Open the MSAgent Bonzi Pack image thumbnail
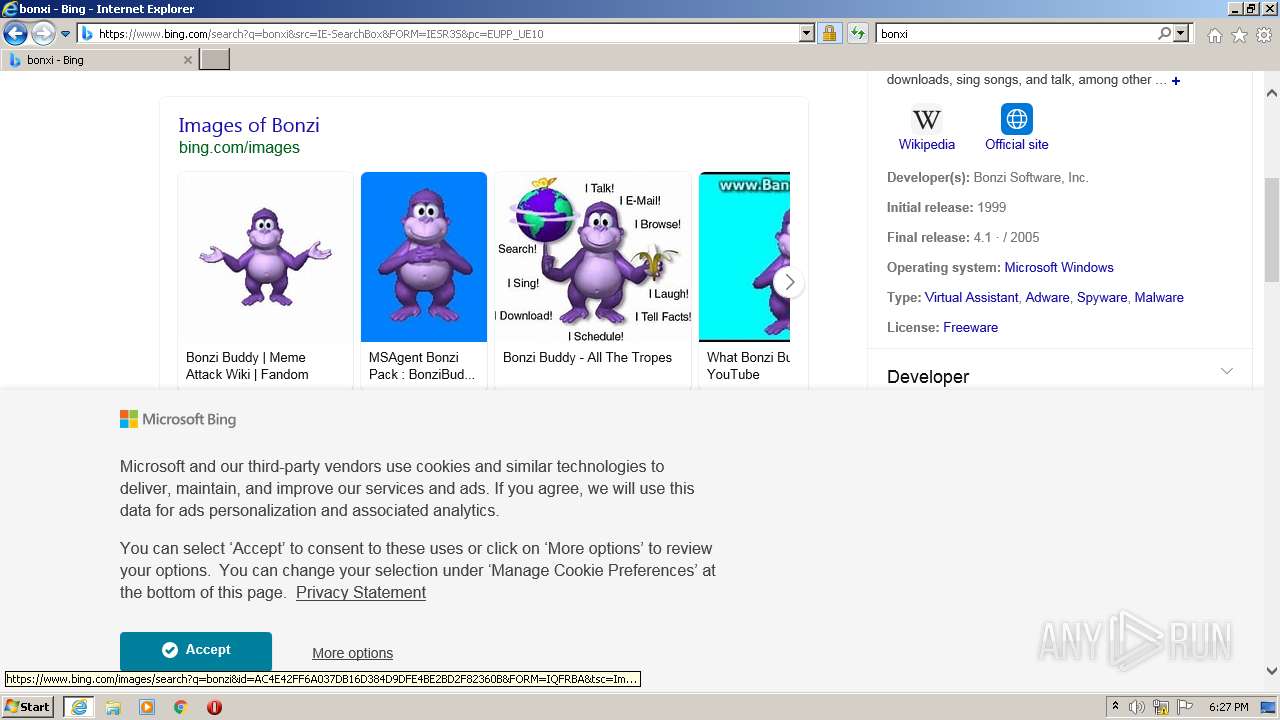 [x=424, y=257]
